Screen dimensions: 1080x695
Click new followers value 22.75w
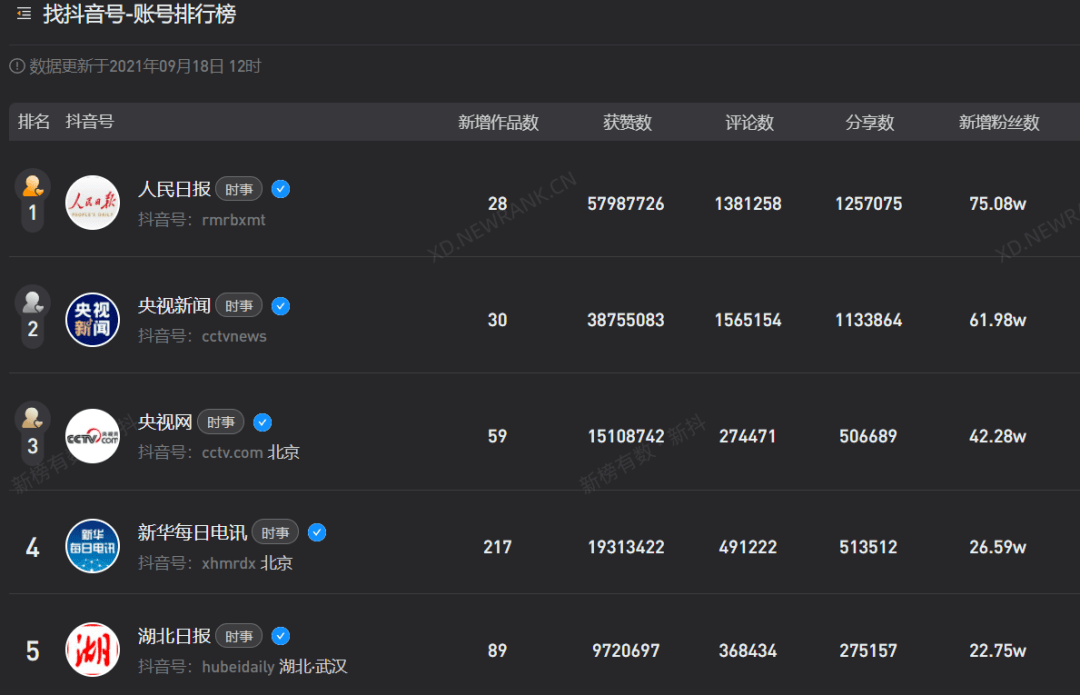pyautogui.click(x=997, y=651)
